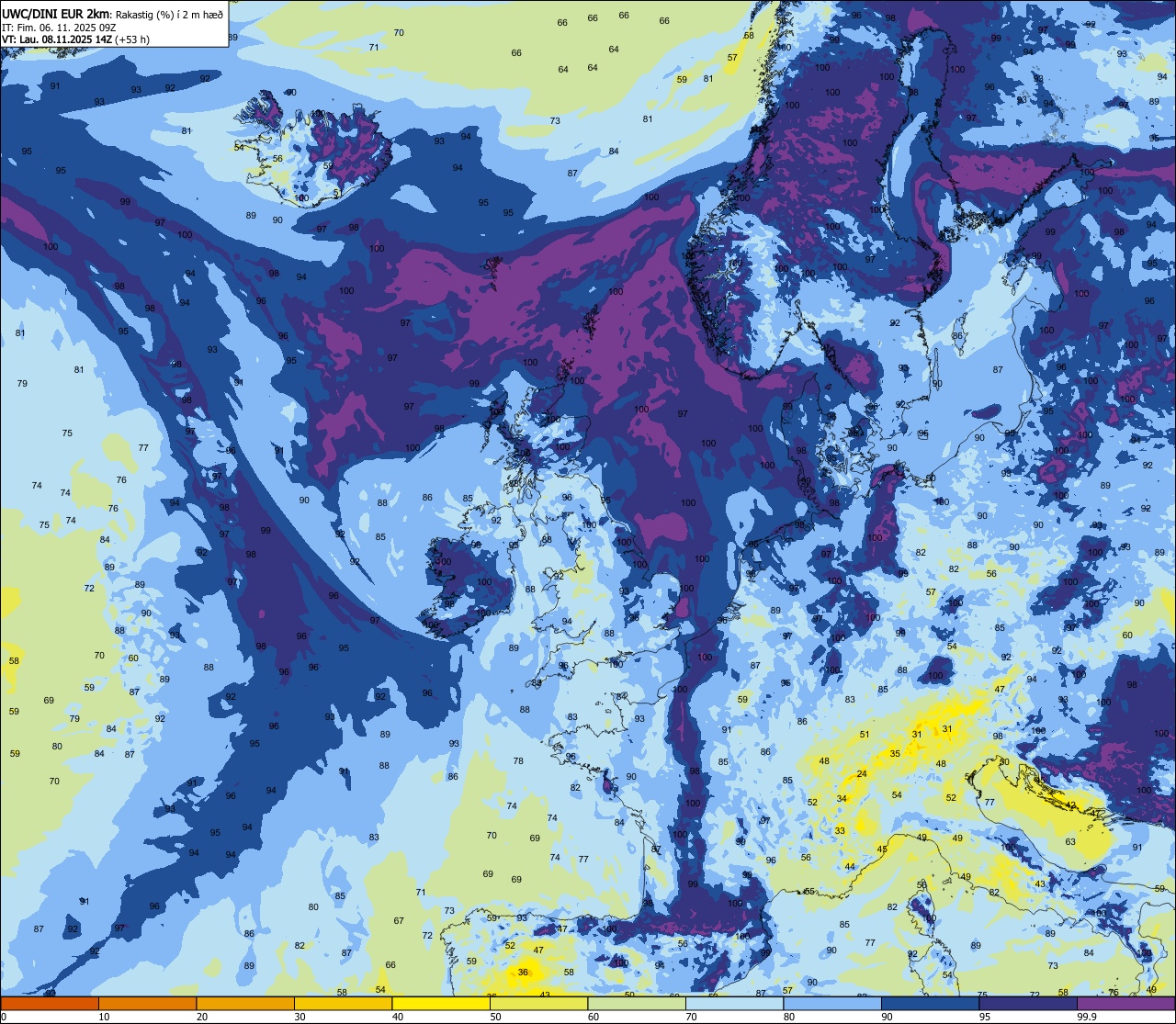1176x1024 pixels.
Task: Click the 'IT: Fim. 06. 11. 2025 09Z' line
Action: pos(59,27)
